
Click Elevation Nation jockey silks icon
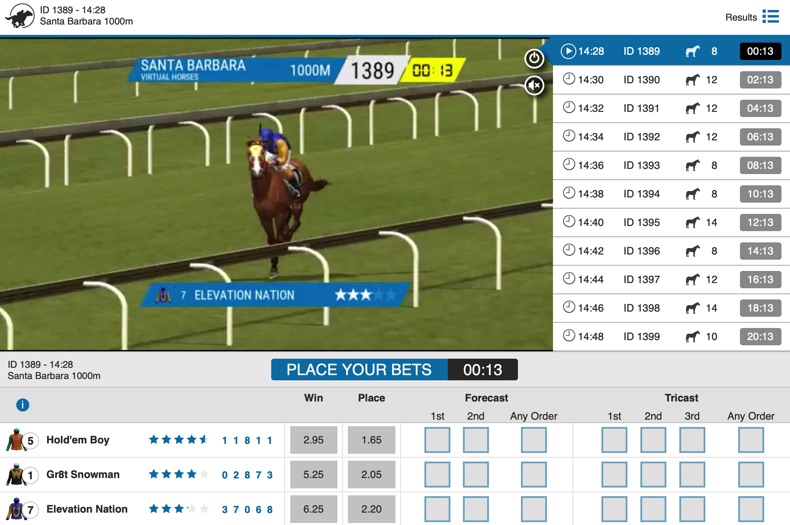[x=16, y=509]
